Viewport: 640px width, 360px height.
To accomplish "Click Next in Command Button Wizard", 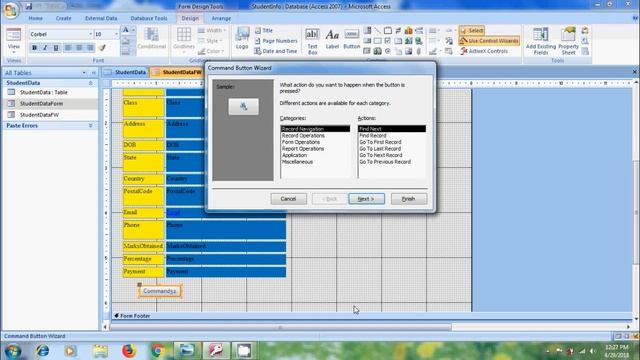I will click(x=366, y=199).
